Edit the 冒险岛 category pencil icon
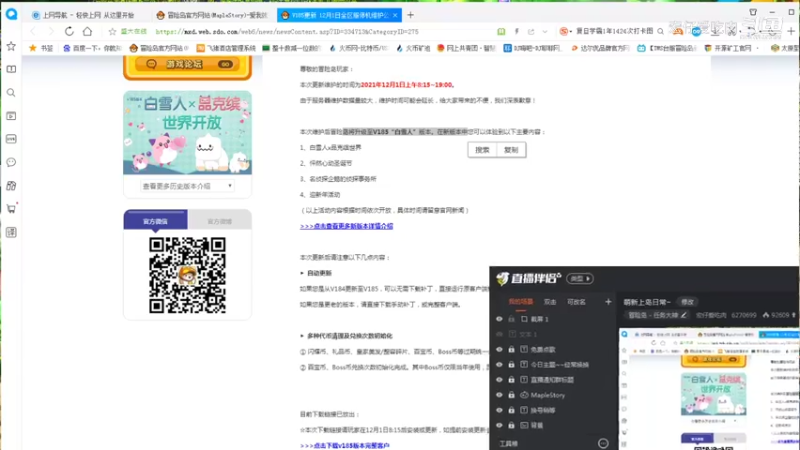800x450 pixels. coord(684,315)
